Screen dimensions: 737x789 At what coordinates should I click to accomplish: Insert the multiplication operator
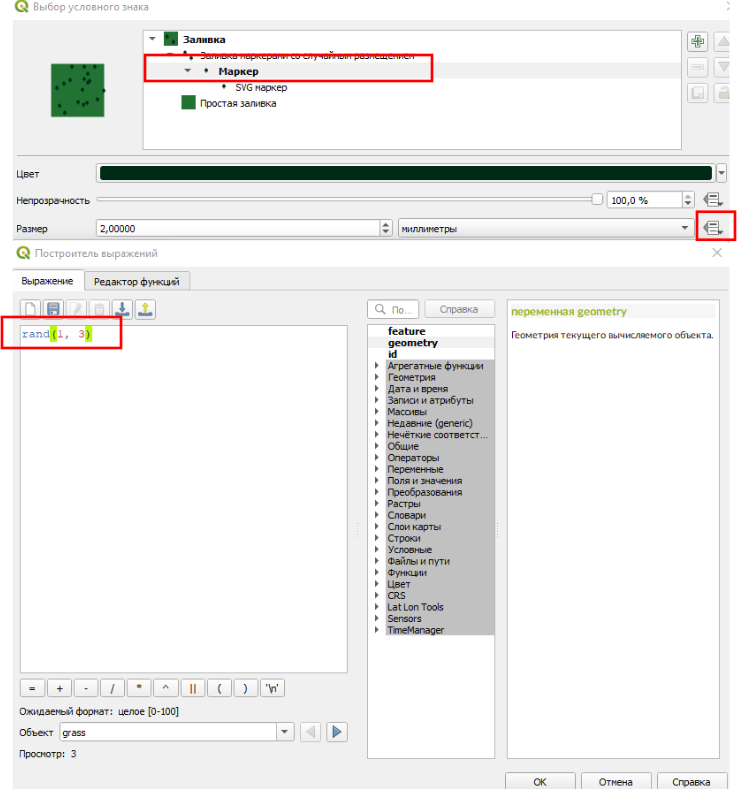(x=139, y=688)
